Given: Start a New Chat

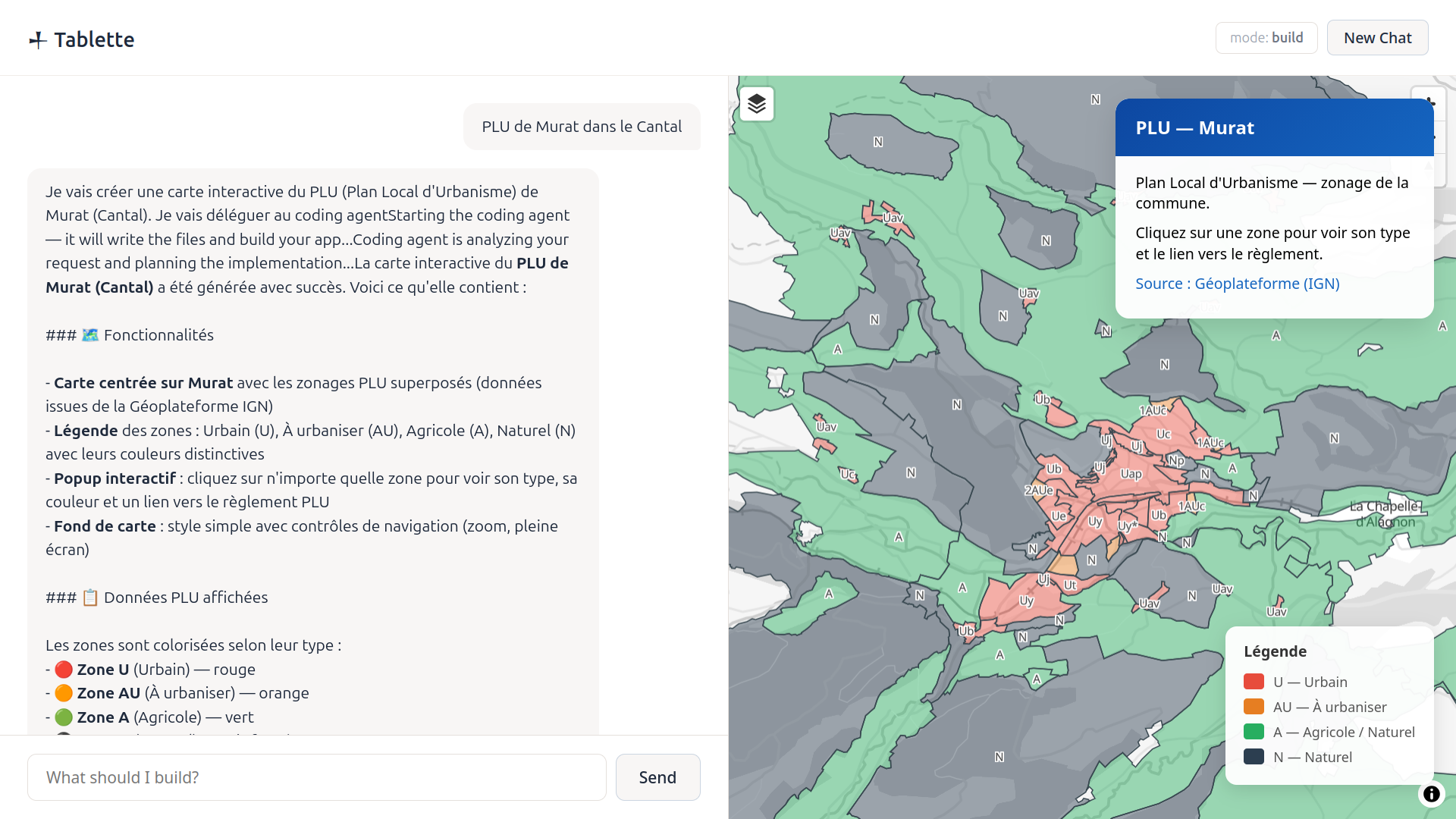Looking at the screenshot, I should tap(1377, 38).
